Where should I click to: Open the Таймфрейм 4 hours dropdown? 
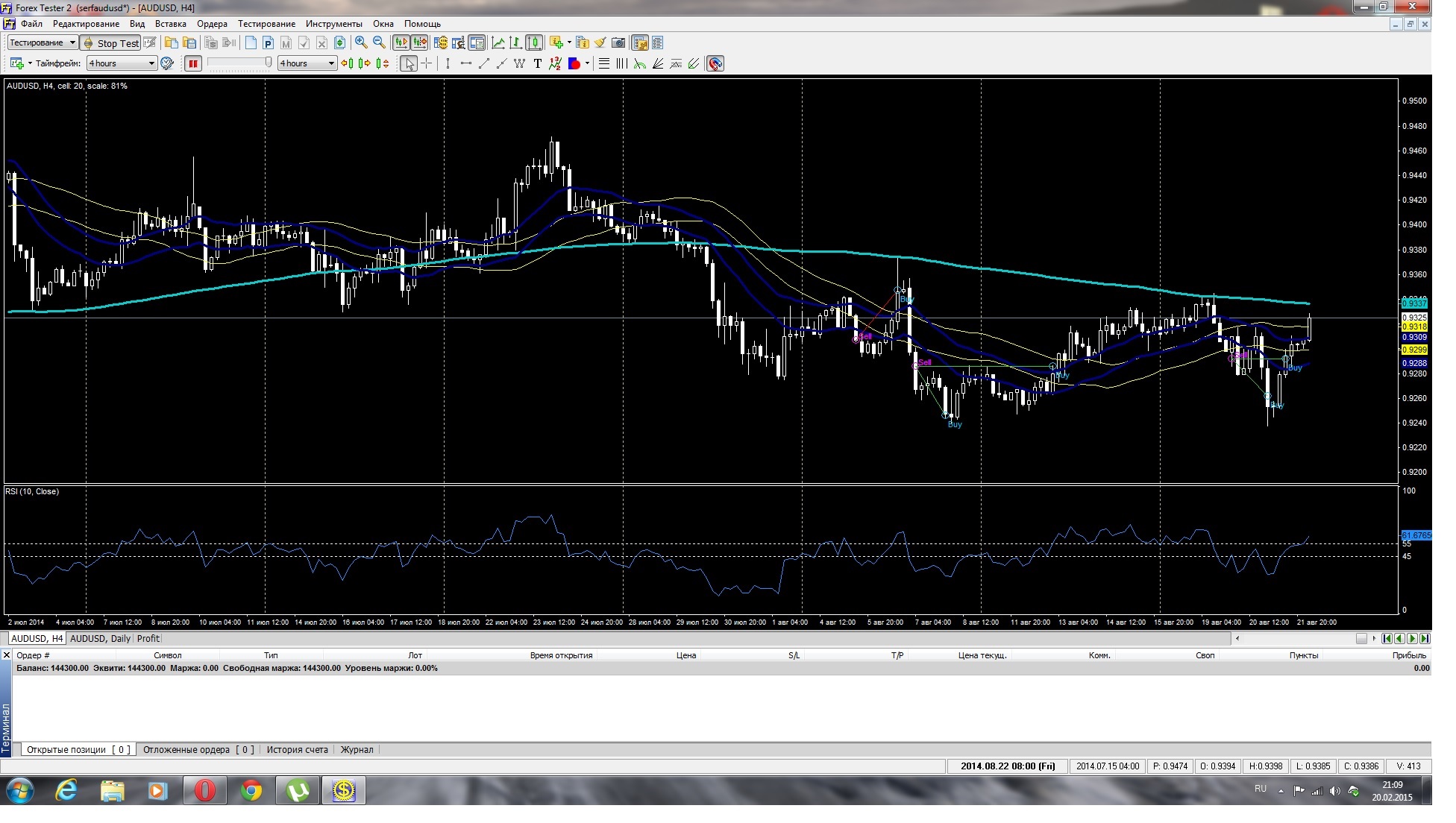coord(122,63)
